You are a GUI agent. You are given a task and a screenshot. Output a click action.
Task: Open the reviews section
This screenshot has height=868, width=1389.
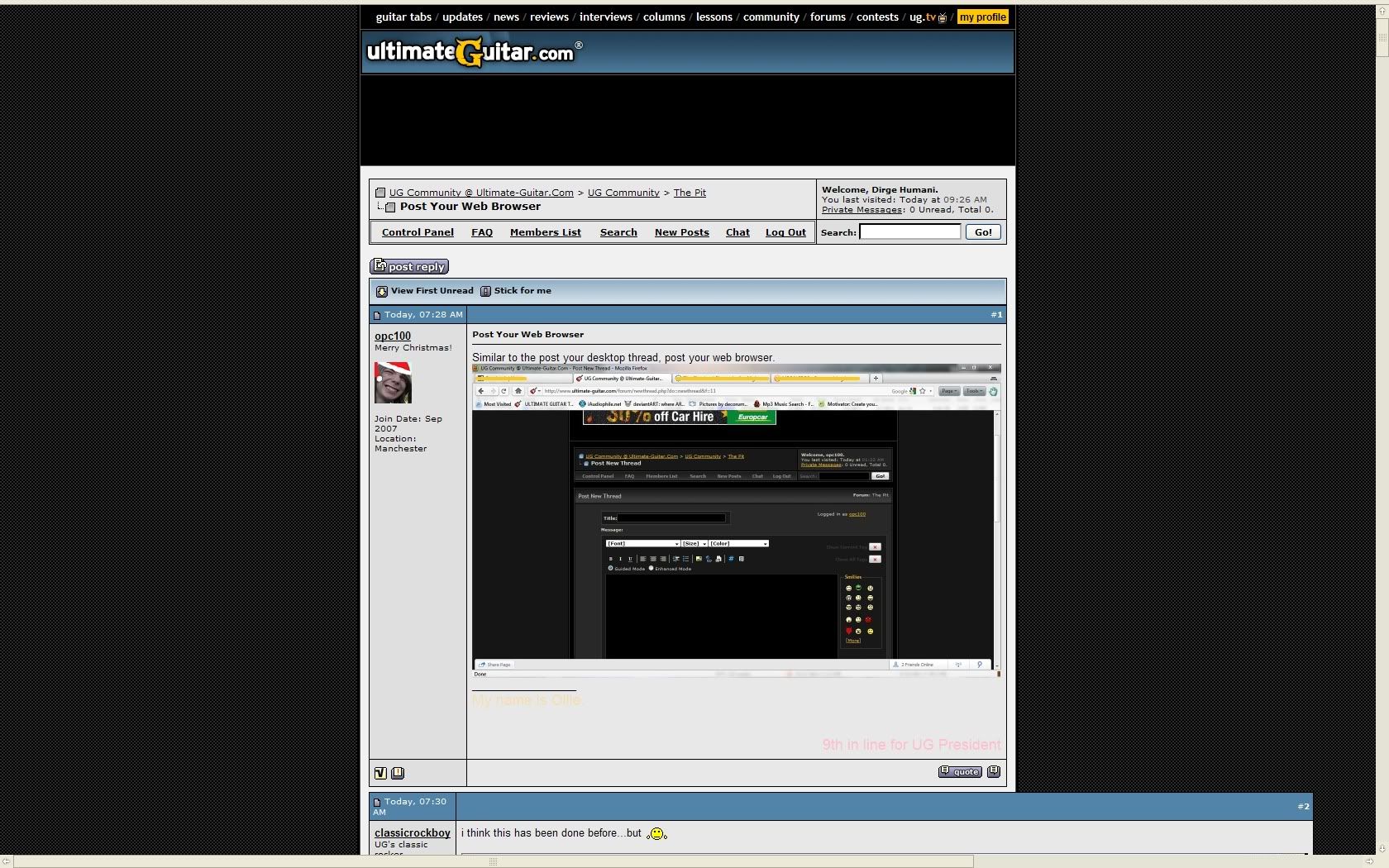click(549, 17)
